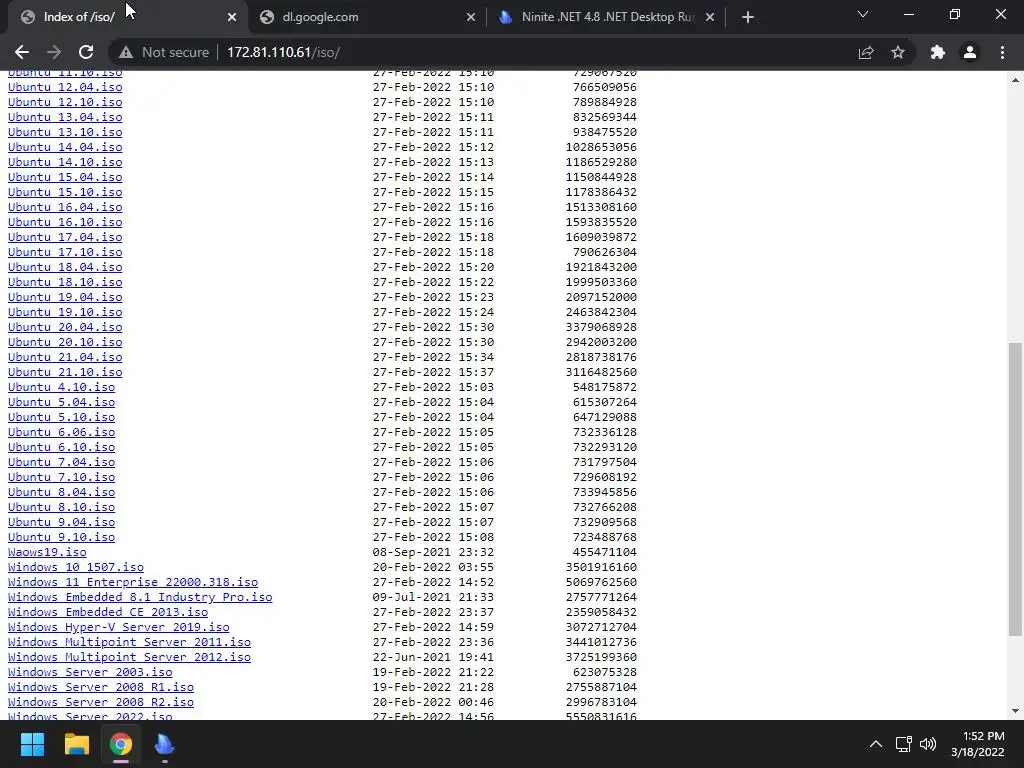This screenshot has height=768, width=1024.
Task: Close the Ninite .NET 4.8 tab
Action: click(x=710, y=17)
